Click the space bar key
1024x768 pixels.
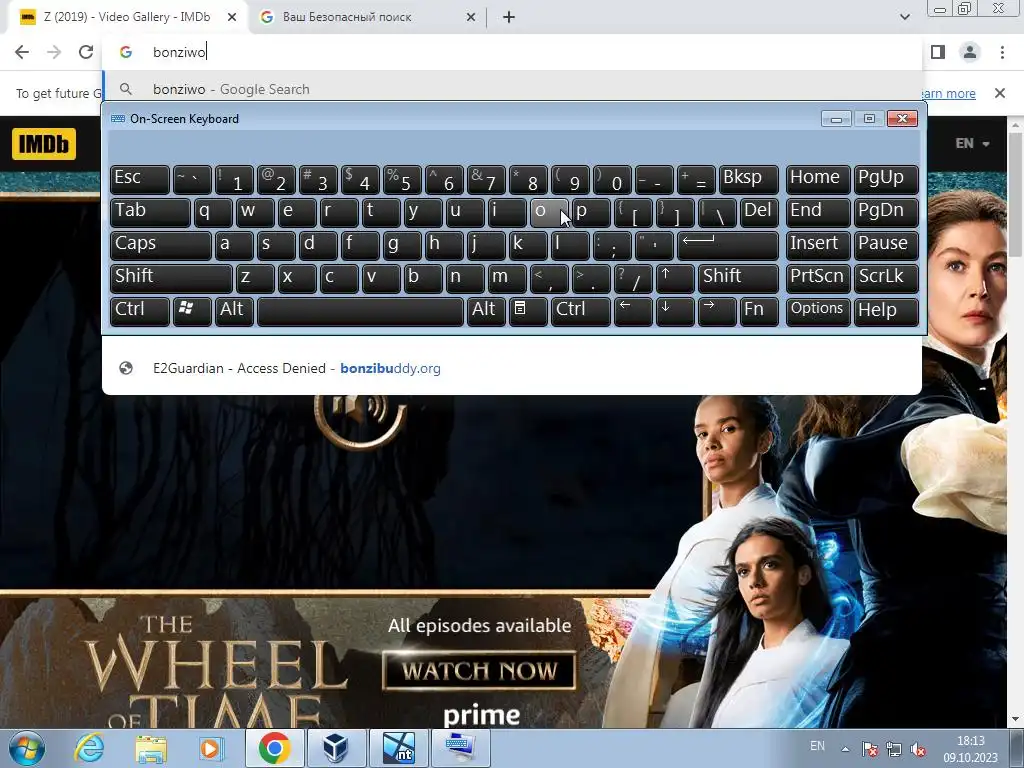(360, 311)
